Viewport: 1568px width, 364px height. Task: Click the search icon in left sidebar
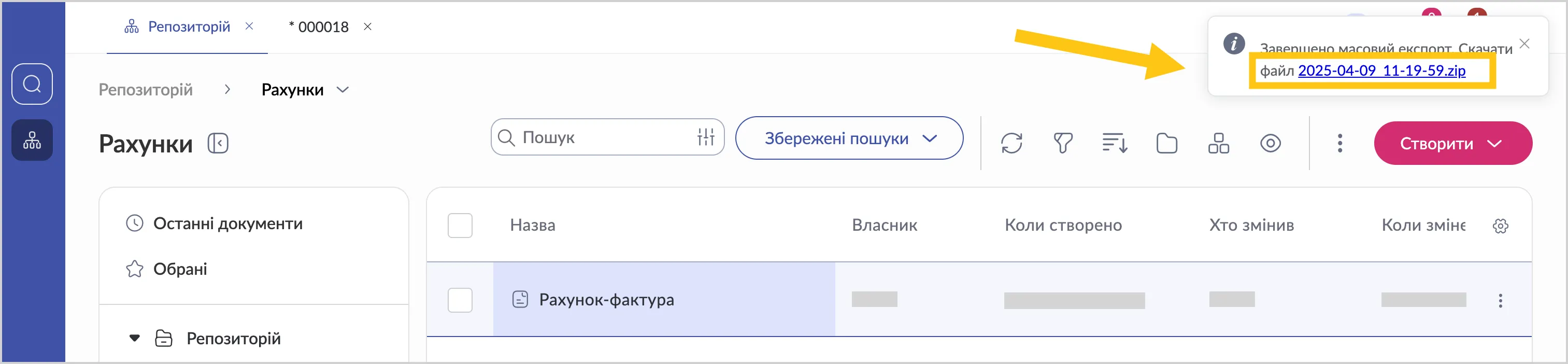coord(32,84)
